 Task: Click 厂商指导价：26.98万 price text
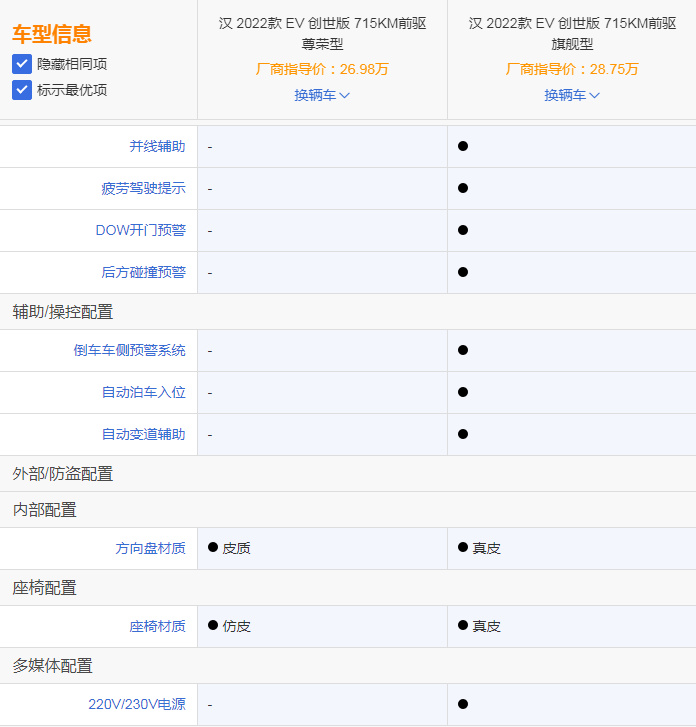[x=322, y=69]
